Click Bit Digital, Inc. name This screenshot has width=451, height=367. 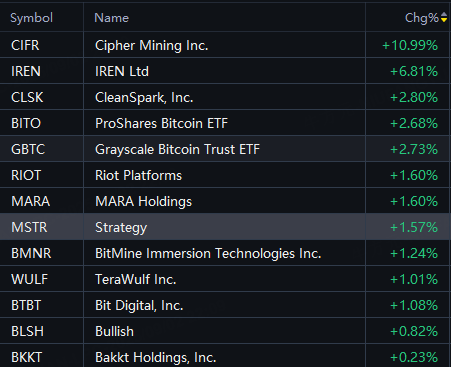coord(139,306)
